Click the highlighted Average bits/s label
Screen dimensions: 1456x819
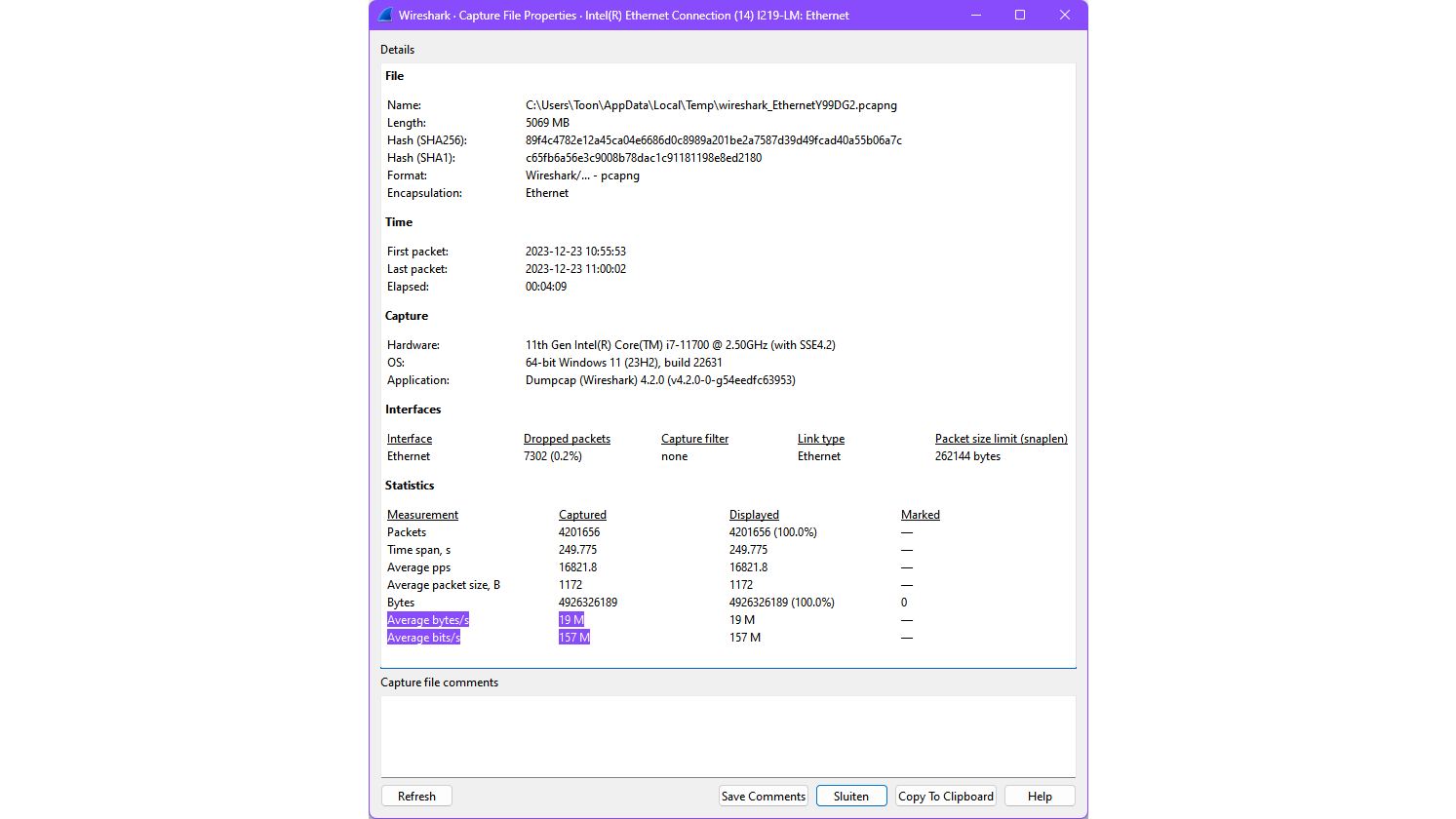[x=423, y=638]
